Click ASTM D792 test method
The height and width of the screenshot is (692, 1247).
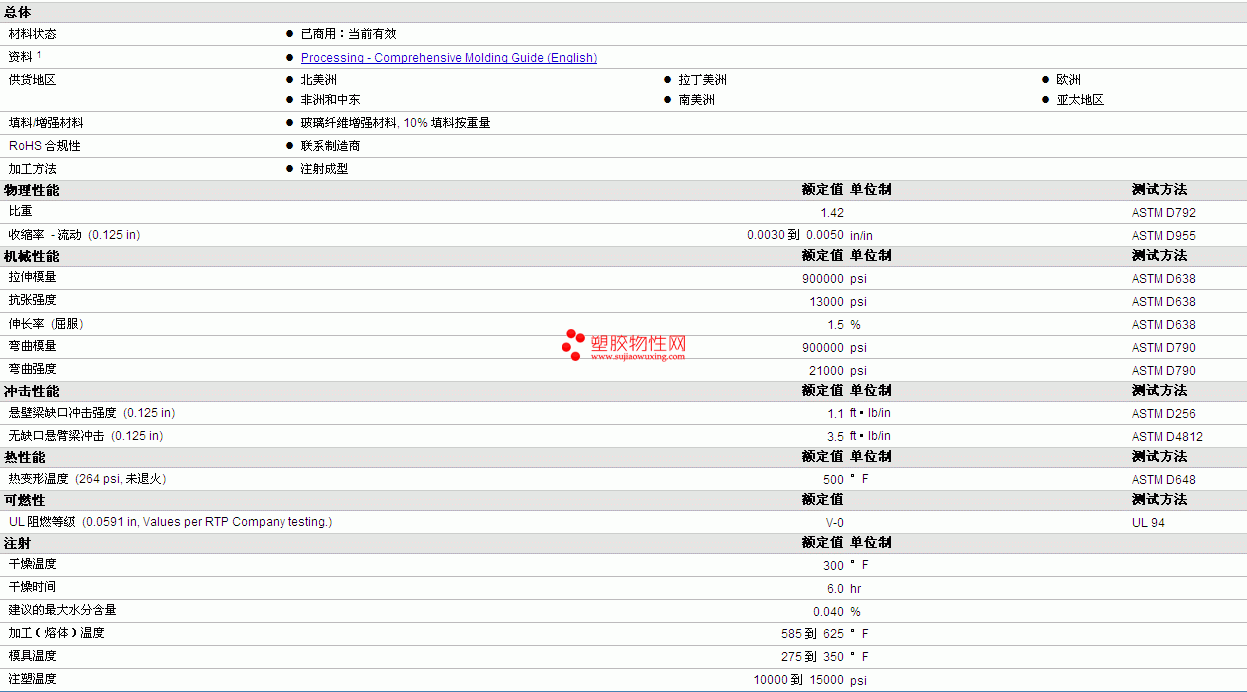pos(1164,213)
